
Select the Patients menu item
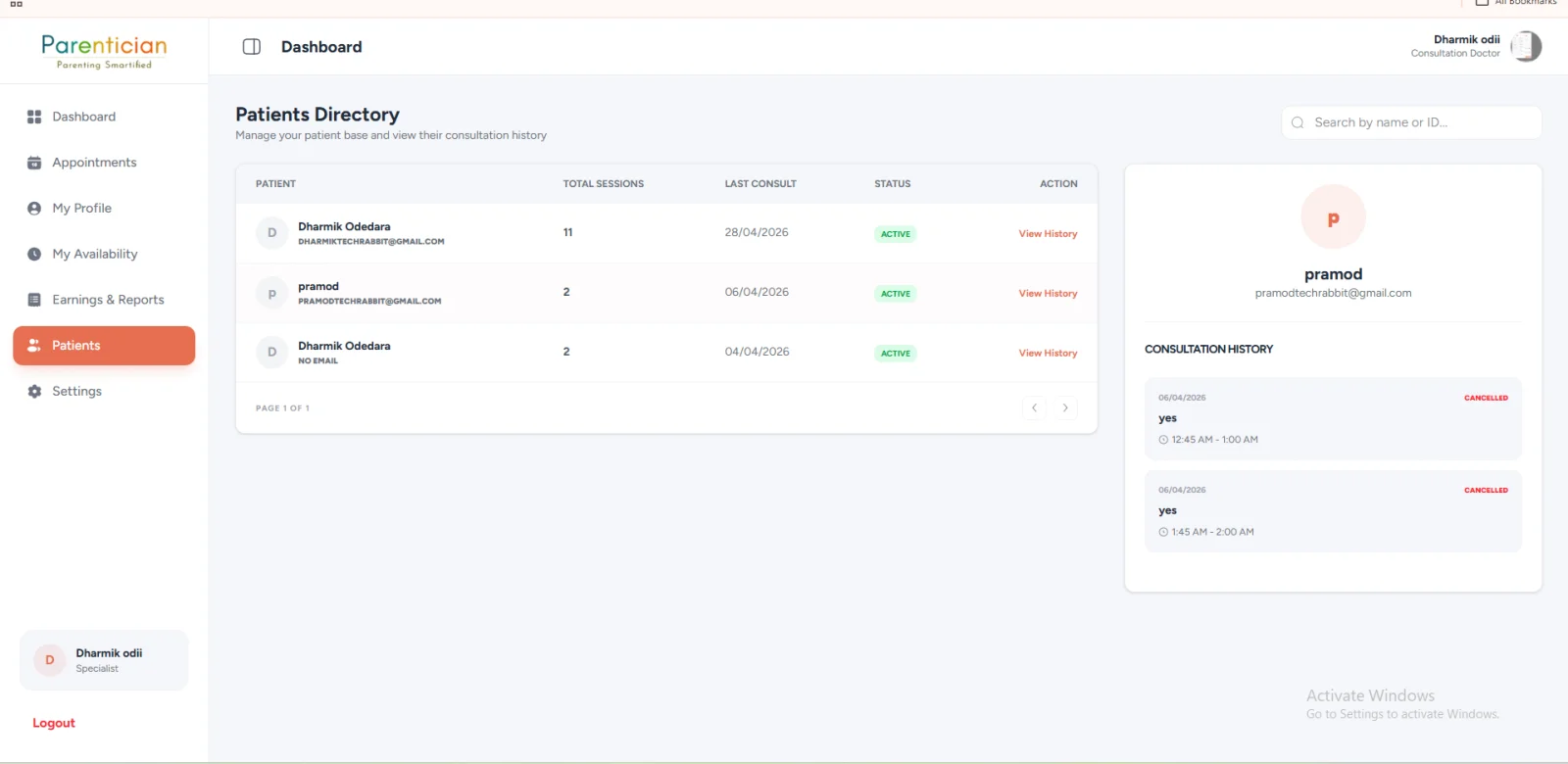(x=104, y=346)
